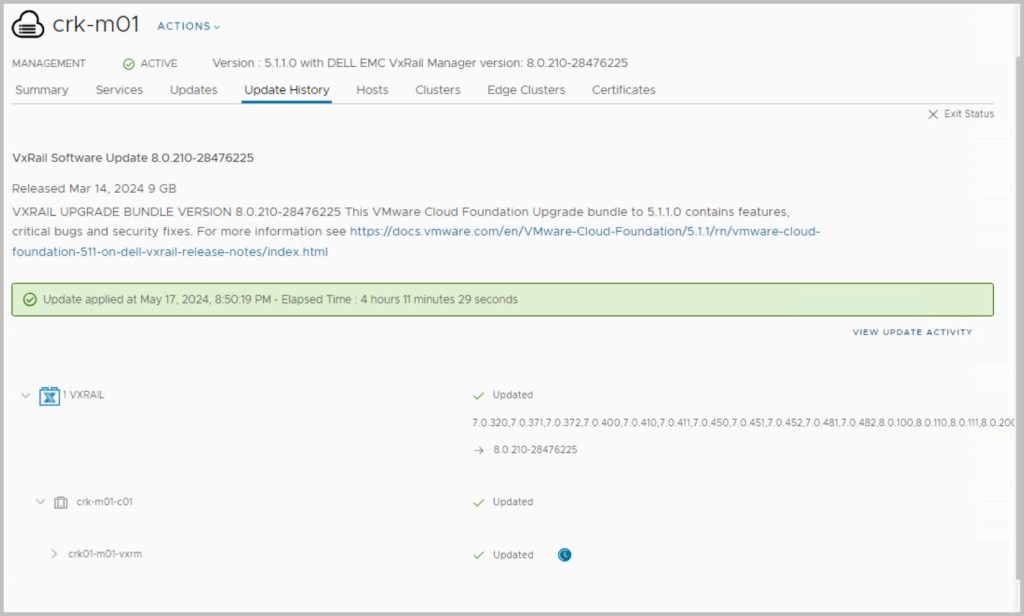Image resolution: width=1024 pixels, height=616 pixels.
Task: Open the VMware Cloud Foundation release notes link
Action: tap(415, 241)
